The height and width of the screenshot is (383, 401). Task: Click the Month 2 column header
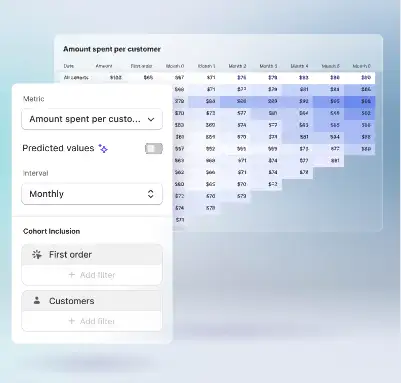[x=237, y=66]
